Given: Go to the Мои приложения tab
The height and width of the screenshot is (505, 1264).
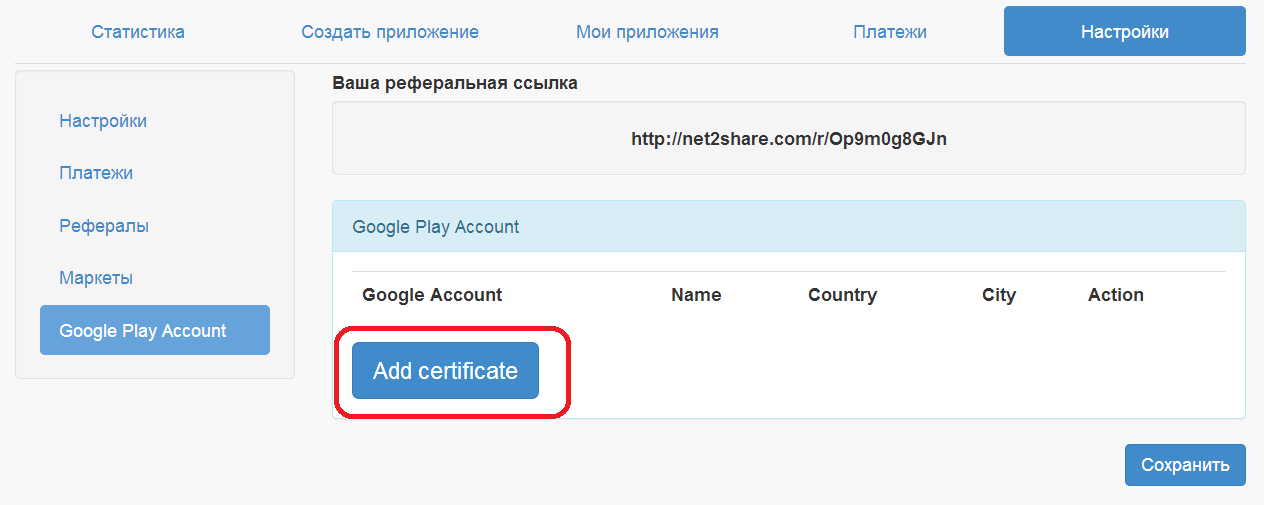Looking at the screenshot, I should click(x=647, y=32).
